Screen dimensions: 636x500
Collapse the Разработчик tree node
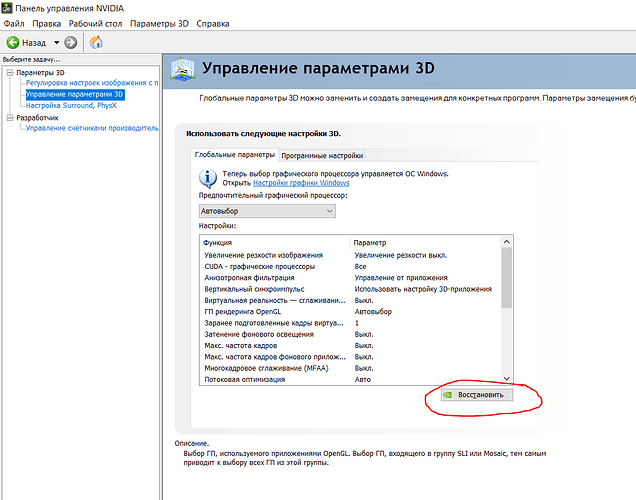coord(10,118)
